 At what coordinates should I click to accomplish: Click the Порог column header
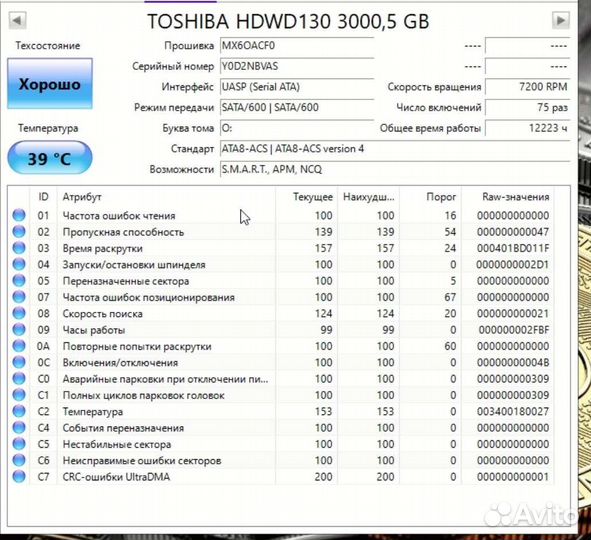[x=441, y=197]
